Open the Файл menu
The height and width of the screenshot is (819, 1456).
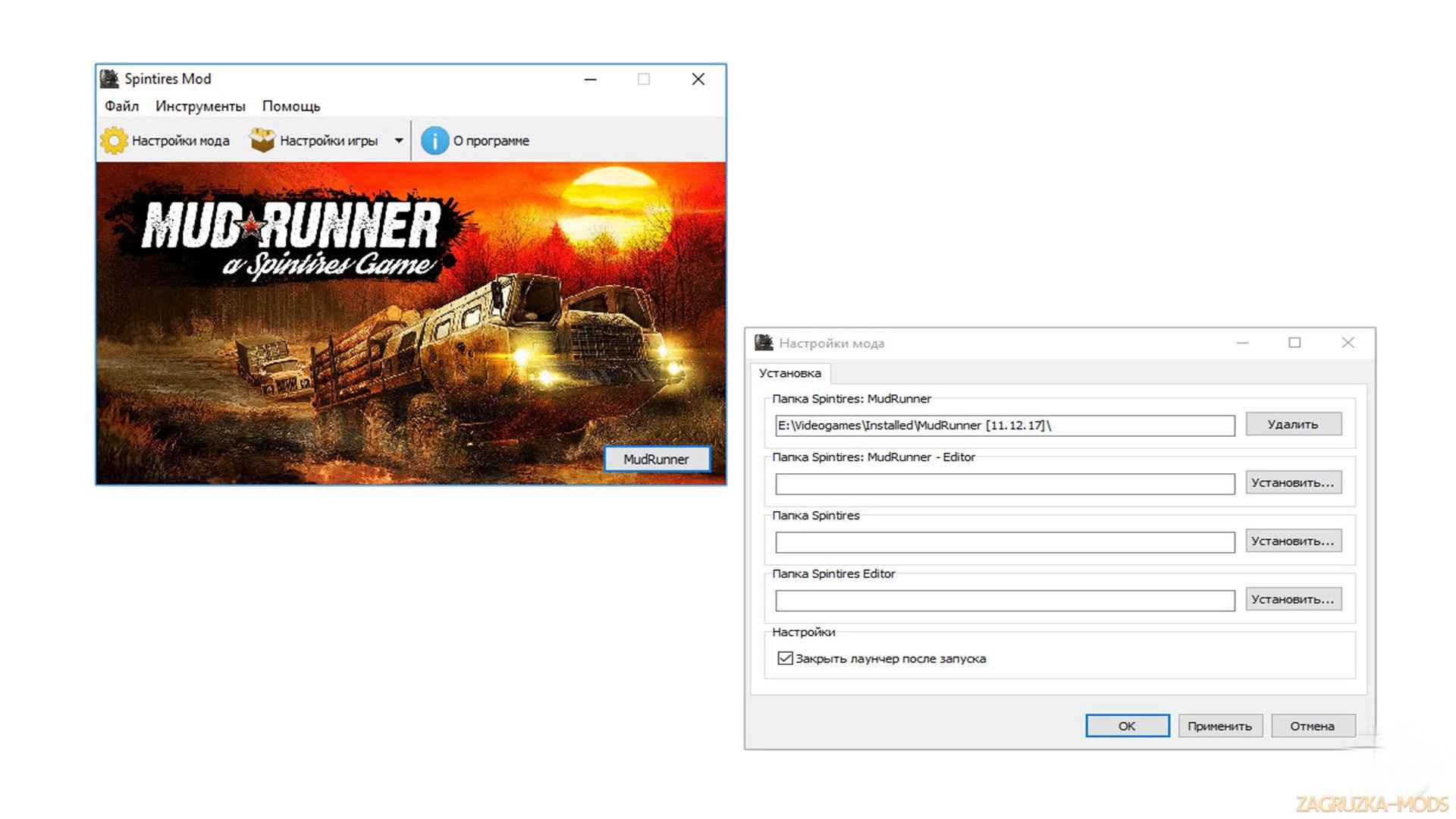(x=121, y=106)
